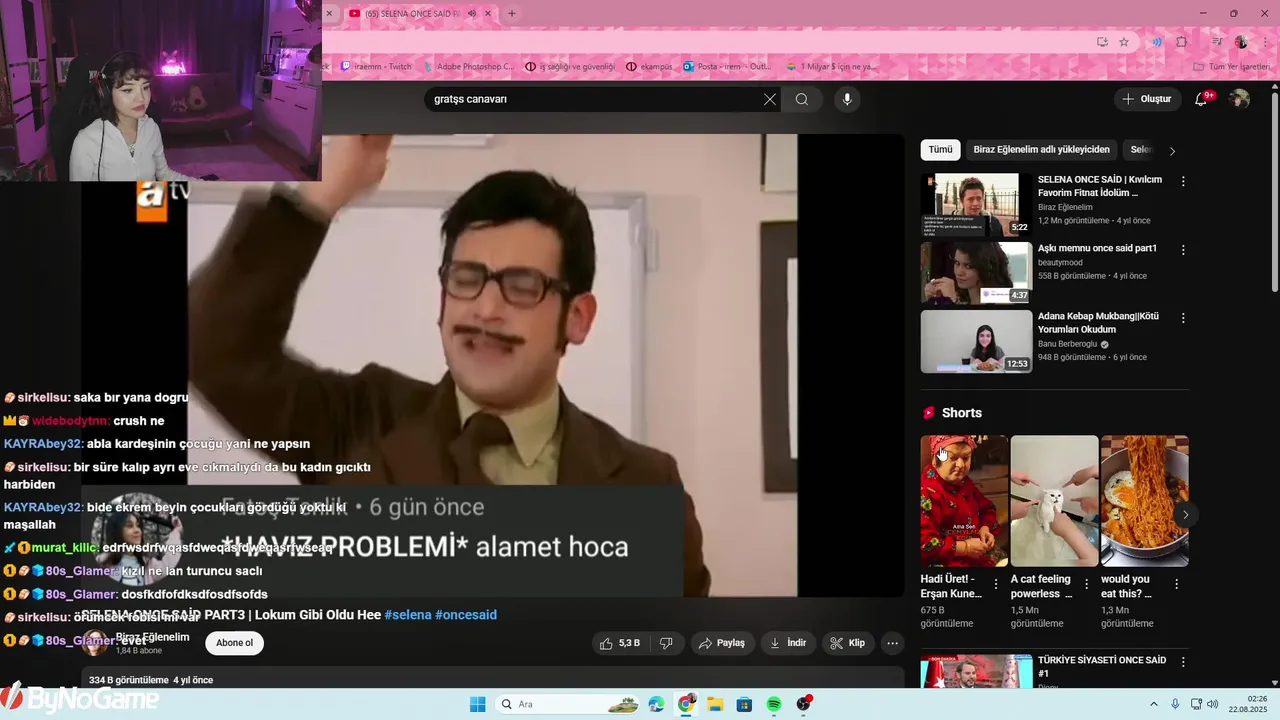Open File Explorer from taskbar
Viewport: 1280px width, 720px height.
(715, 704)
